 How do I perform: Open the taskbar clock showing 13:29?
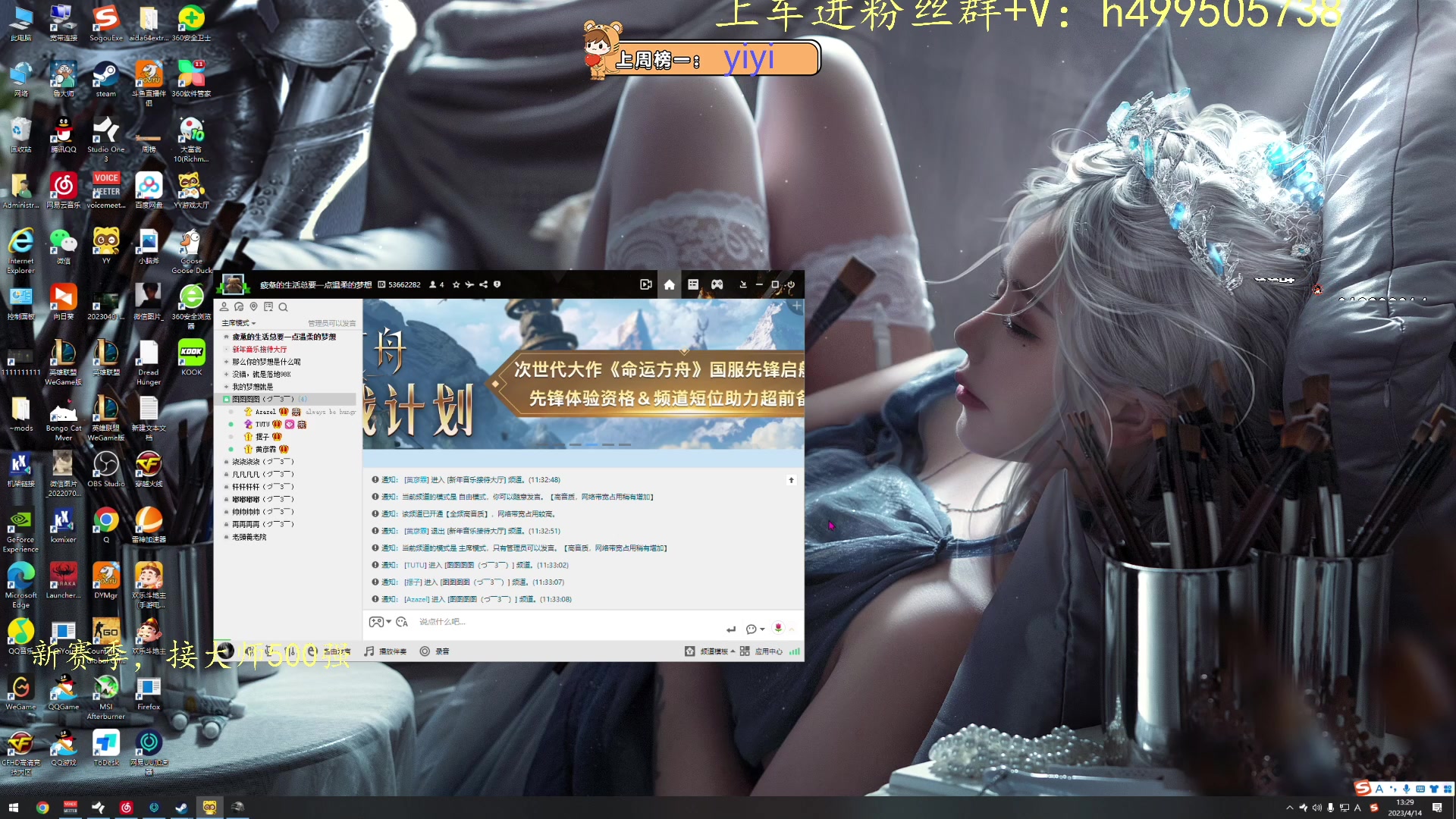1404,808
